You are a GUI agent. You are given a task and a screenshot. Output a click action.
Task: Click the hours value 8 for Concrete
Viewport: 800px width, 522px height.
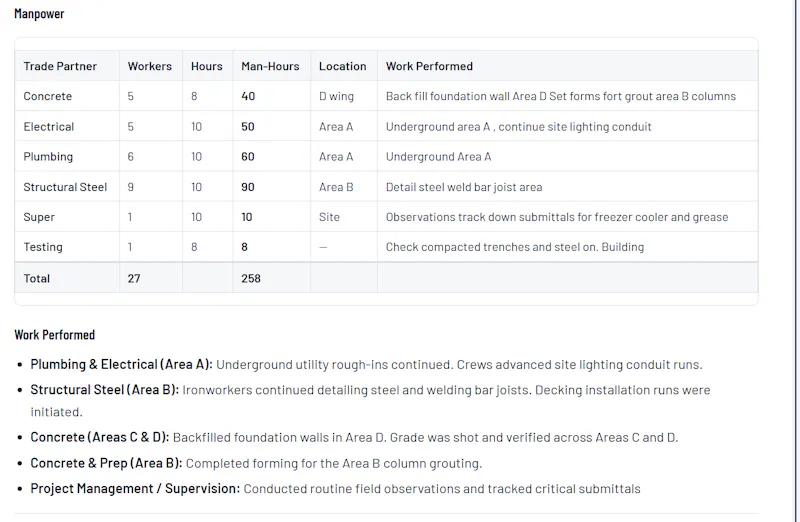194,96
